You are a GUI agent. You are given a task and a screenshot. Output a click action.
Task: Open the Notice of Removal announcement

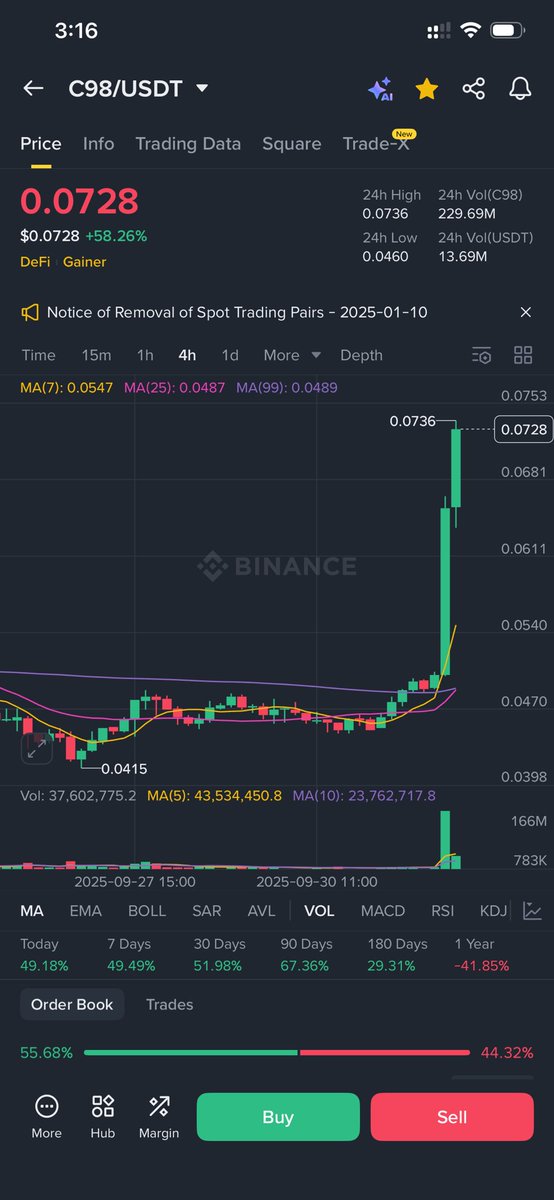(x=237, y=313)
